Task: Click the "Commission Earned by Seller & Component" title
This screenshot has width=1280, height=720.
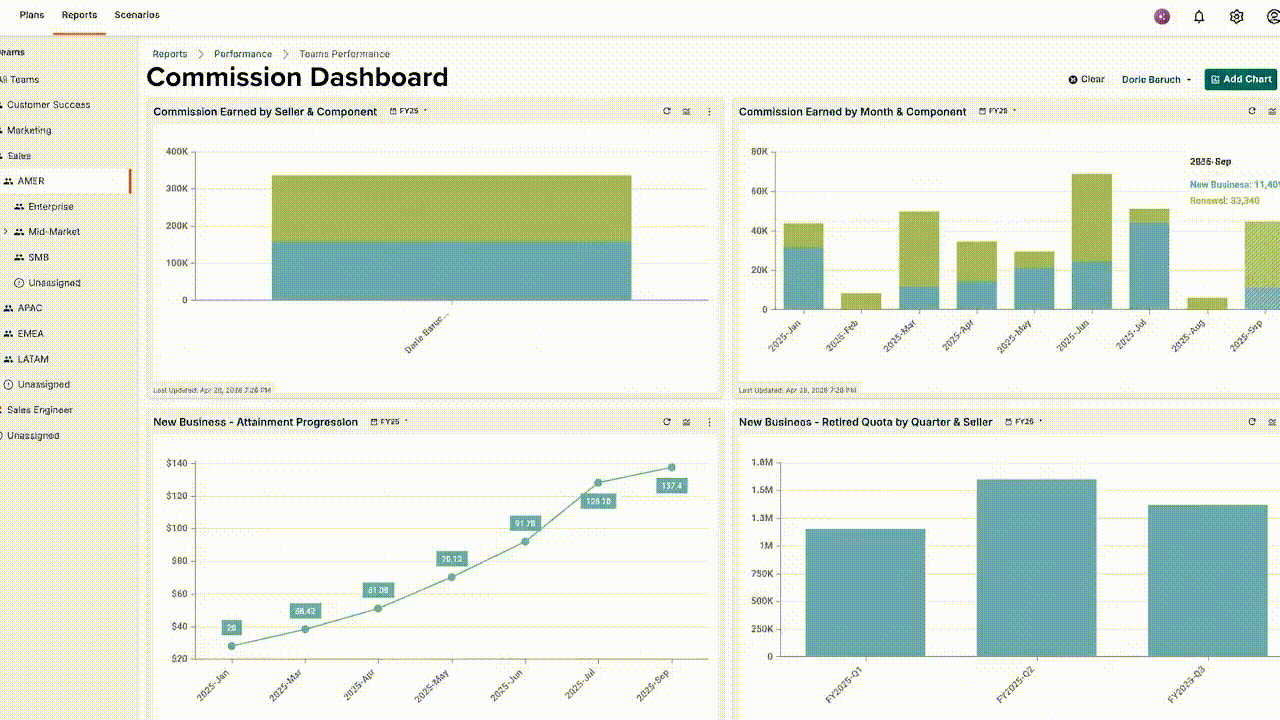Action: 265,112
